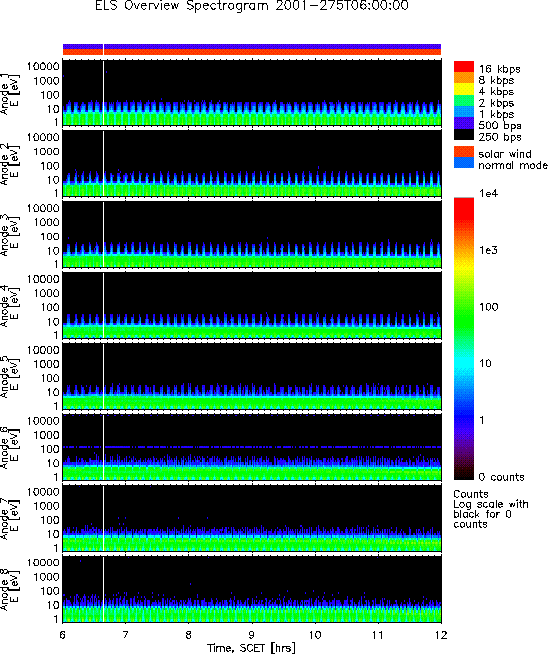Image resolution: width=548 pixels, height=654 pixels.
Task: Click the counts log-scale color bar
Action: coord(464,339)
